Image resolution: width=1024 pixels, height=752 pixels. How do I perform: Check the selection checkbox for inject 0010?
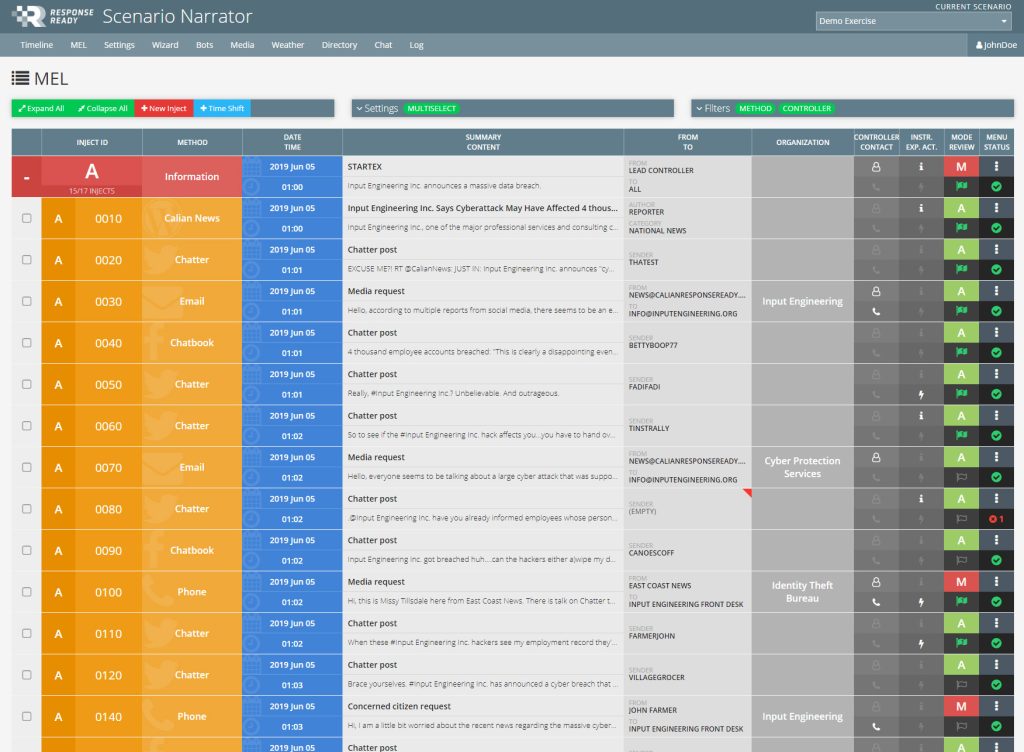click(x=26, y=217)
